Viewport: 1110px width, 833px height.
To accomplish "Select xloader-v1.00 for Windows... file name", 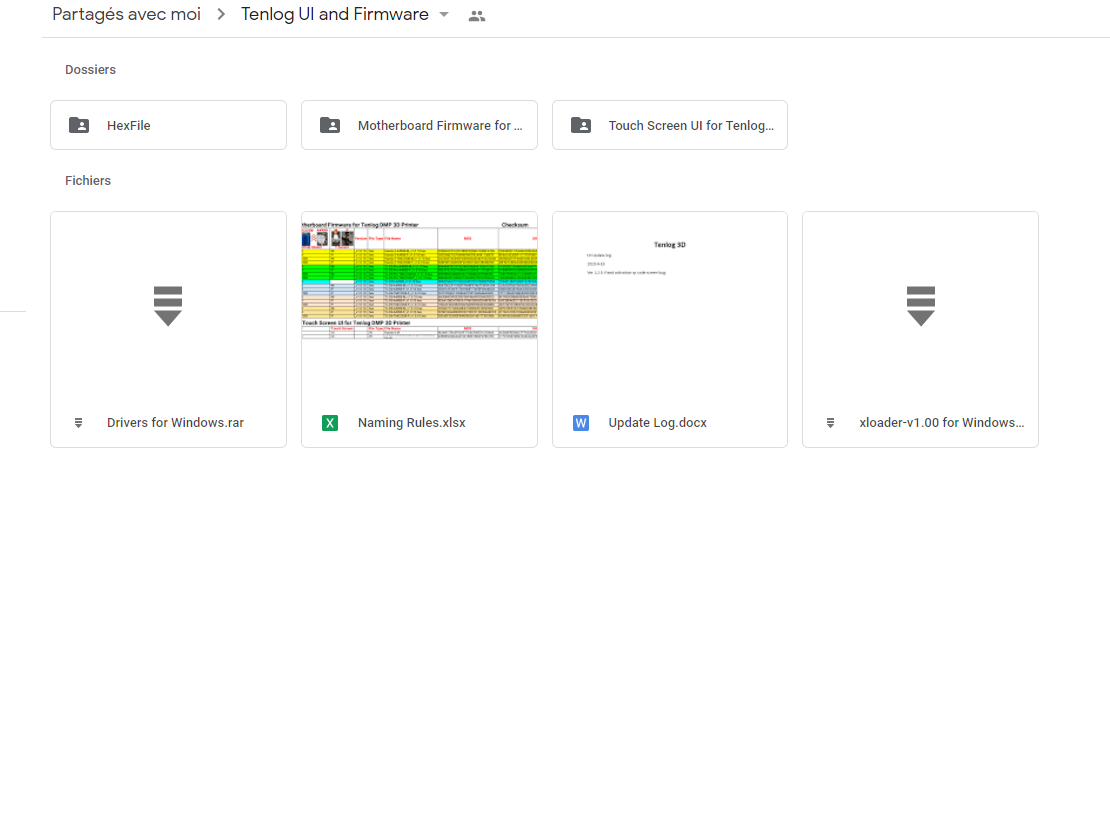I will tap(942, 423).
